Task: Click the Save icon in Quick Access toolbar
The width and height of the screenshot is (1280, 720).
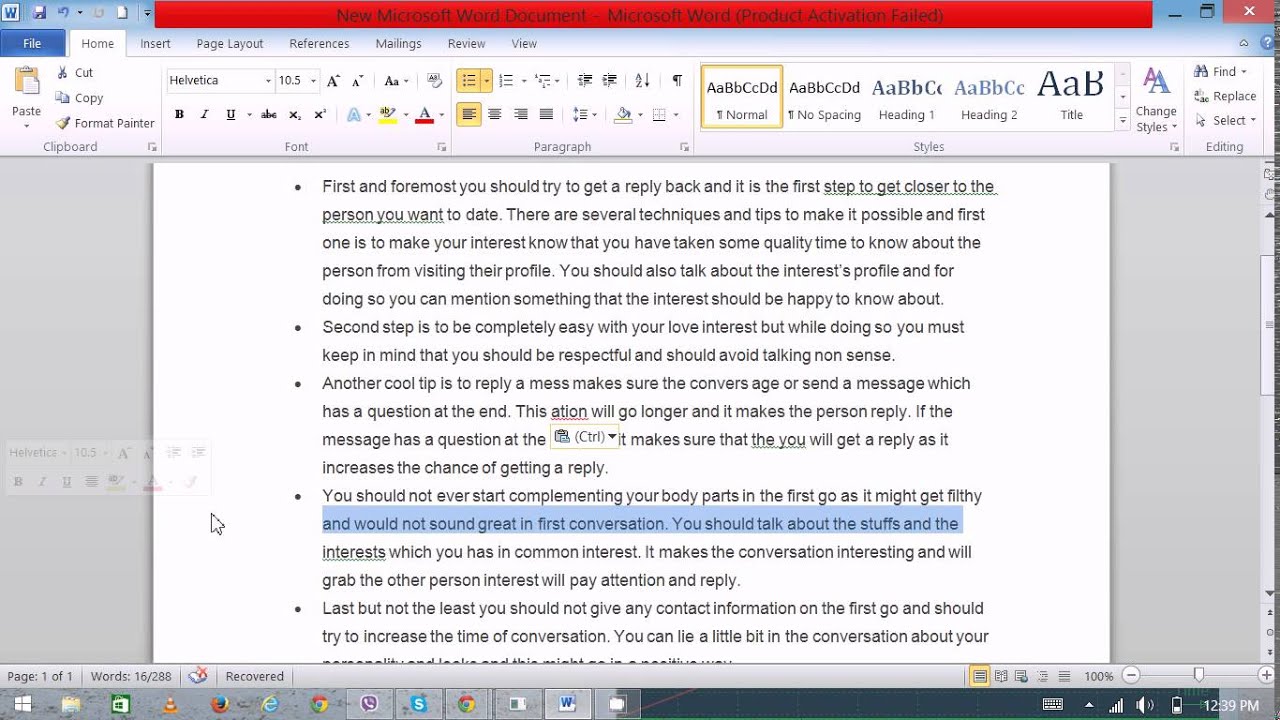Action: point(40,13)
